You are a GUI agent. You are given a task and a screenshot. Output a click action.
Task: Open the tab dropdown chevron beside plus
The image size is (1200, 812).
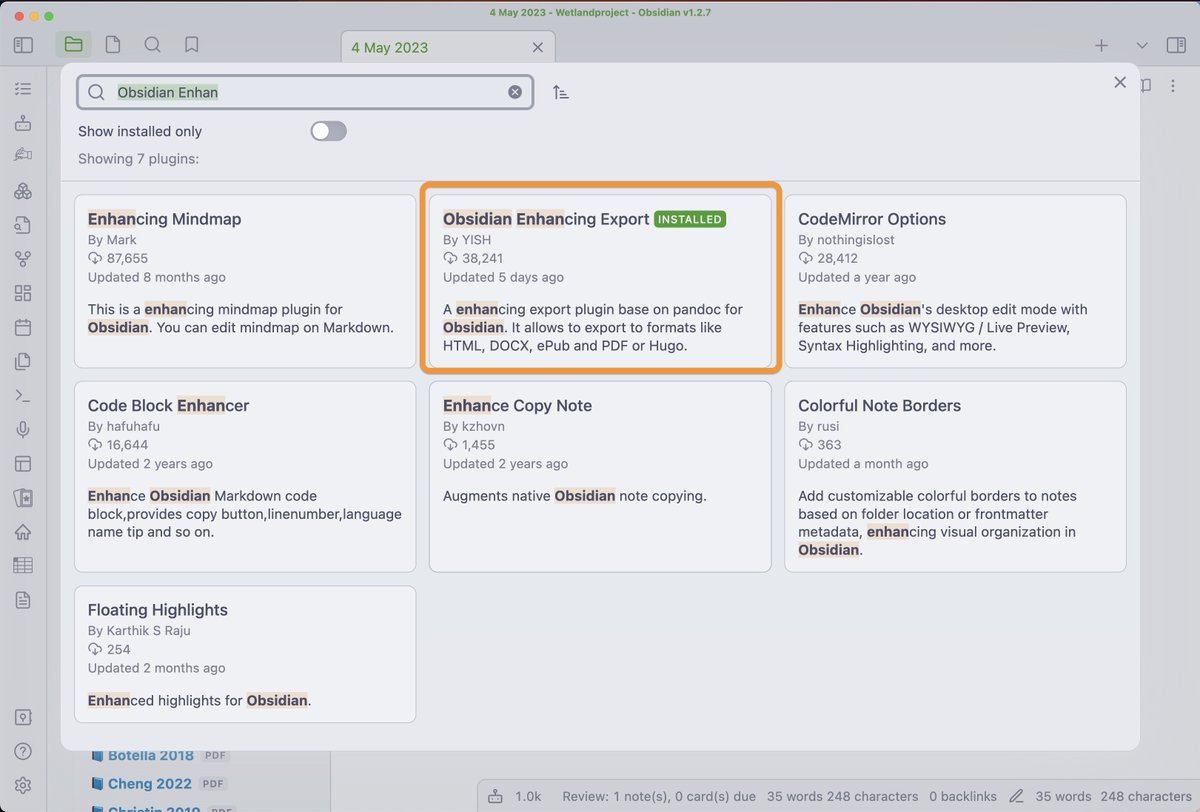click(x=1141, y=45)
